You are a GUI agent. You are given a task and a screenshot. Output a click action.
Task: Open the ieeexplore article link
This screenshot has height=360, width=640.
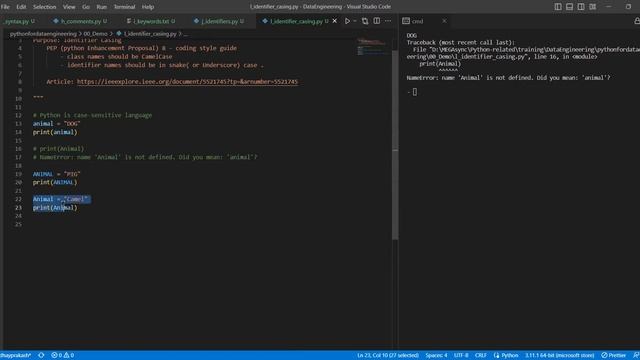[187, 82]
